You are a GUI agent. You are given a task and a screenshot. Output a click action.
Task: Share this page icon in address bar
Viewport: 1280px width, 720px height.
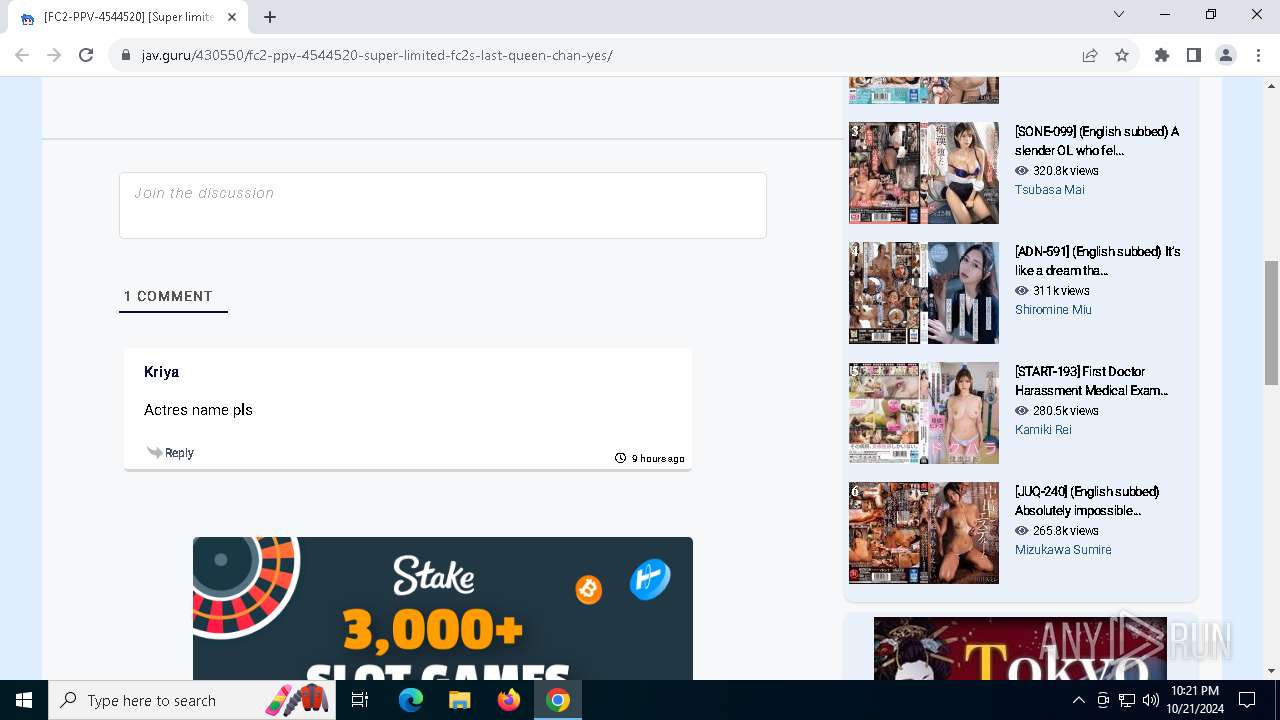(1090, 55)
